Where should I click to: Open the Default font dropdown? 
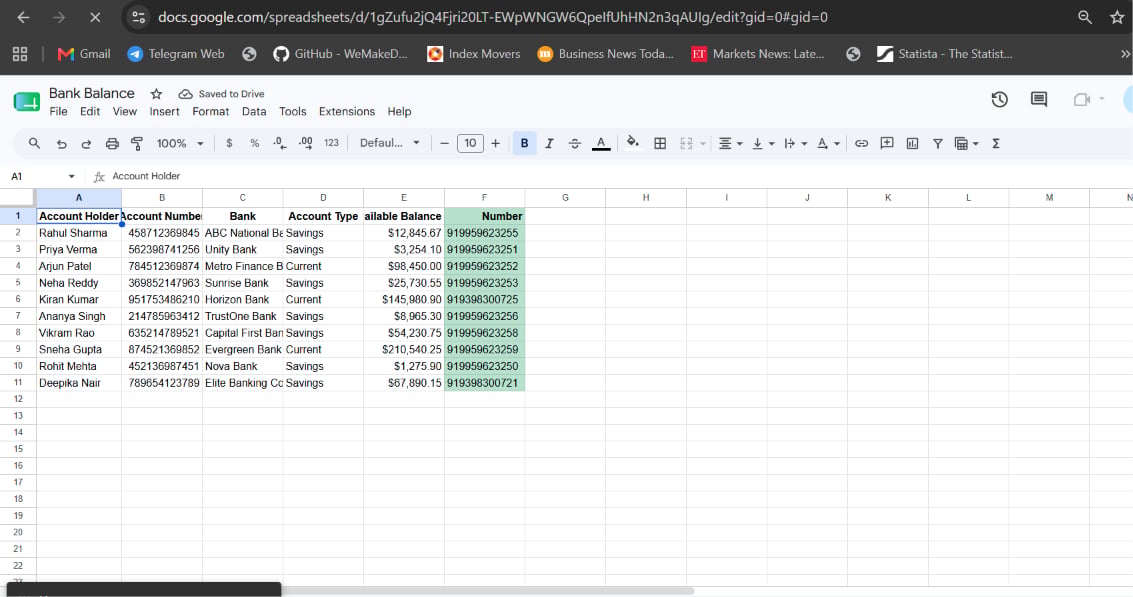[389, 143]
